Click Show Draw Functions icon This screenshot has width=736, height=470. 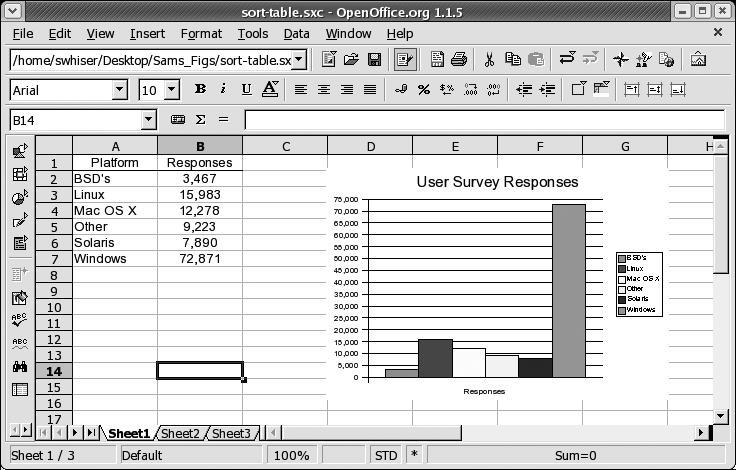20,220
